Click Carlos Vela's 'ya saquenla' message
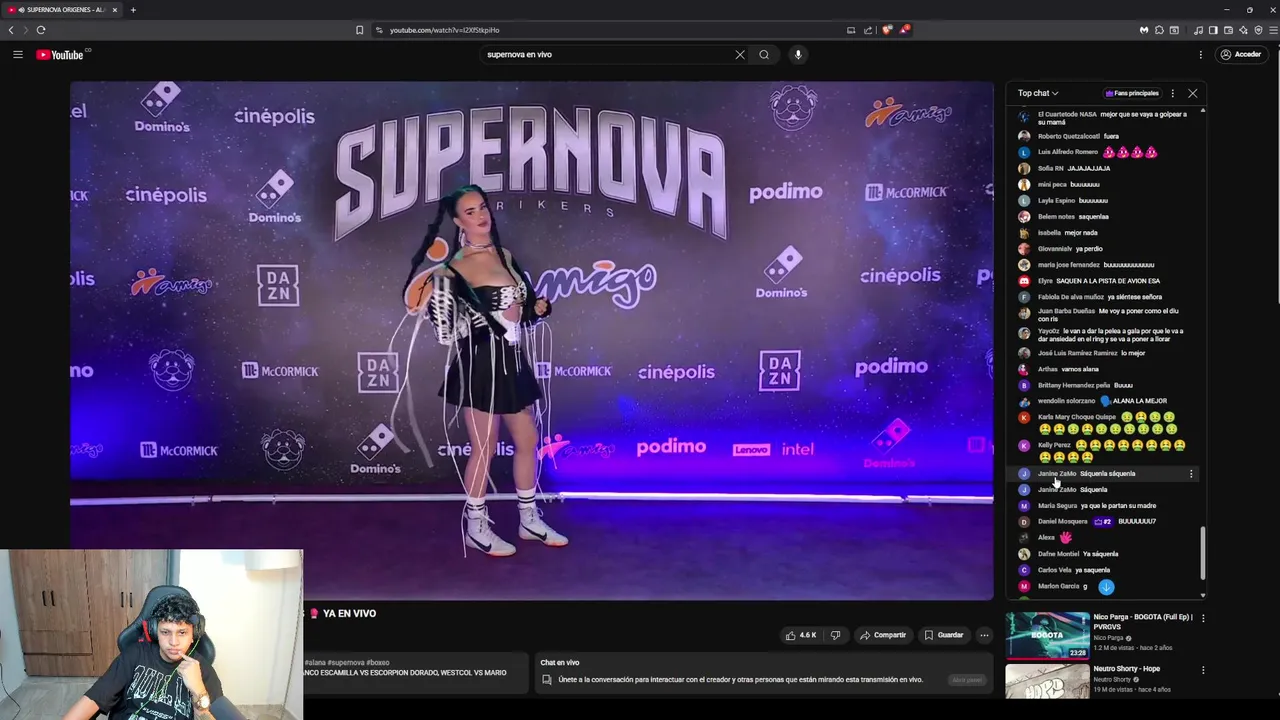The image size is (1280, 720). (x=1093, y=570)
